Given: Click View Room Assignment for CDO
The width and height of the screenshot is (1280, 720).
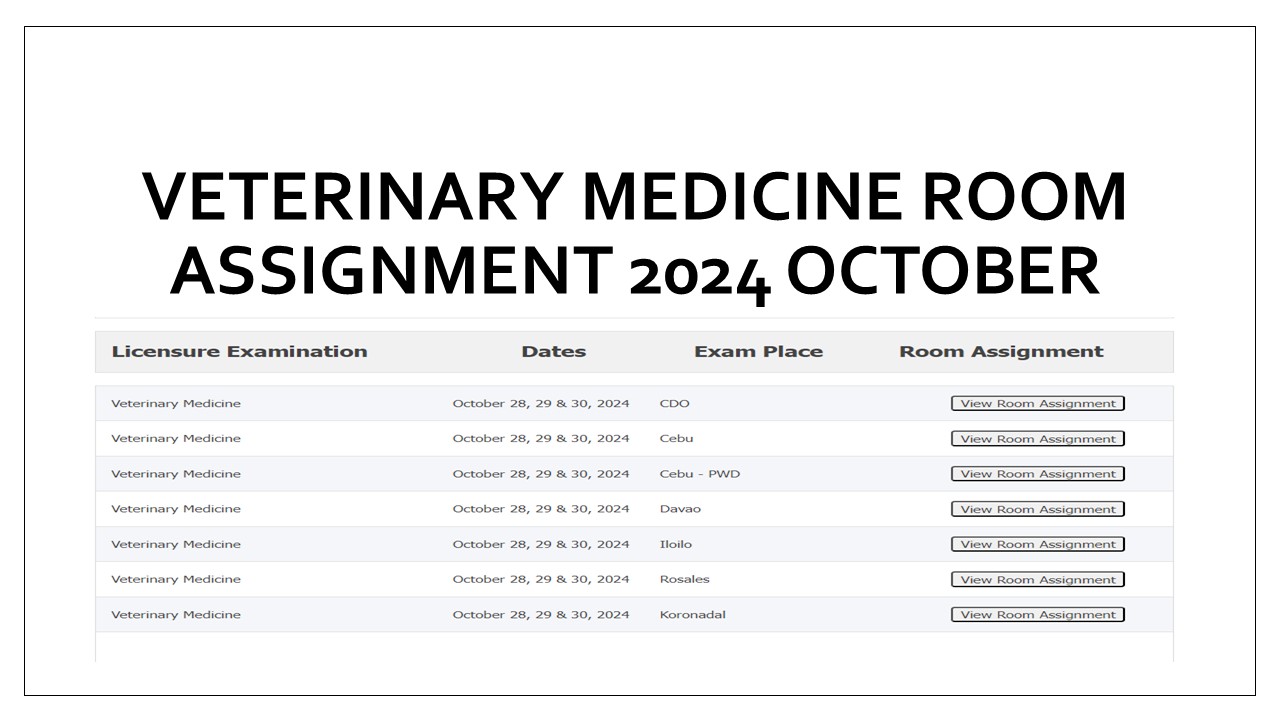Looking at the screenshot, I should pos(1037,403).
